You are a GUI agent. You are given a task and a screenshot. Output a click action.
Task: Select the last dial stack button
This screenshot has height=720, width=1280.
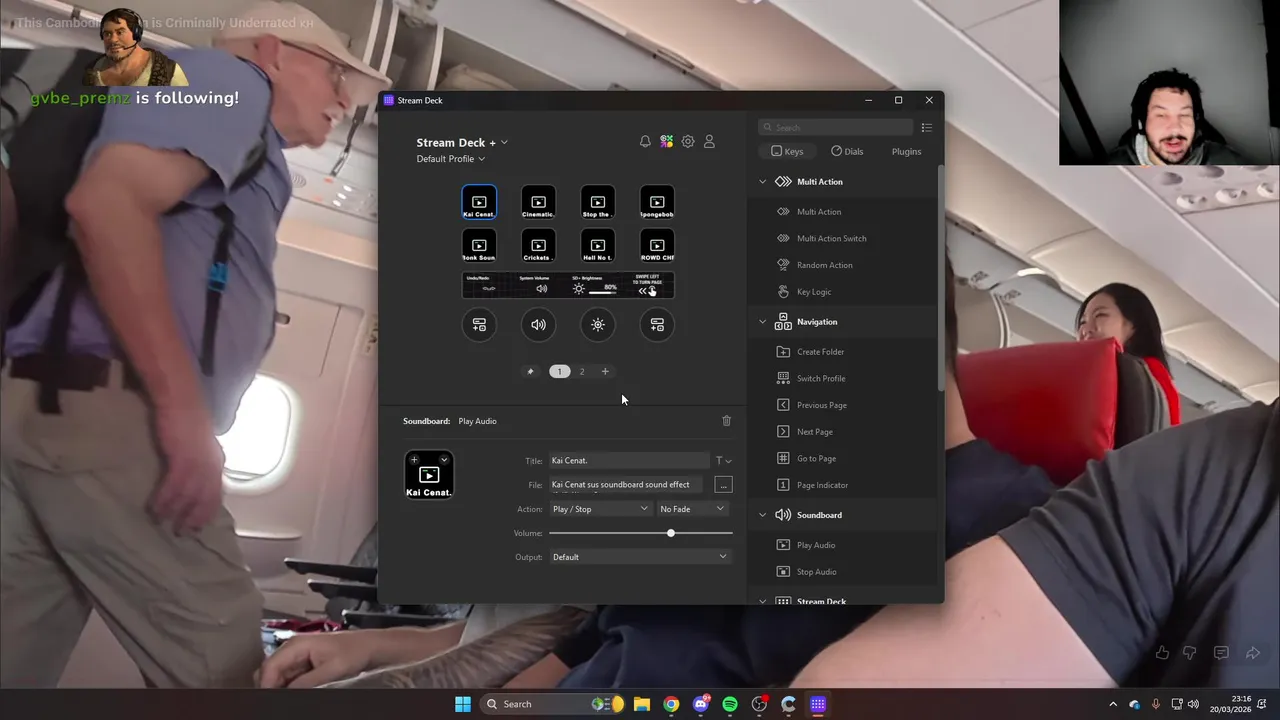tap(657, 324)
